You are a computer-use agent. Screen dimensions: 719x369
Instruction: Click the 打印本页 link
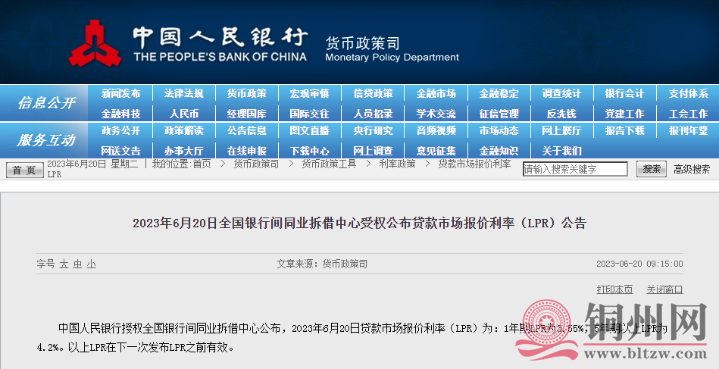coord(614,289)
